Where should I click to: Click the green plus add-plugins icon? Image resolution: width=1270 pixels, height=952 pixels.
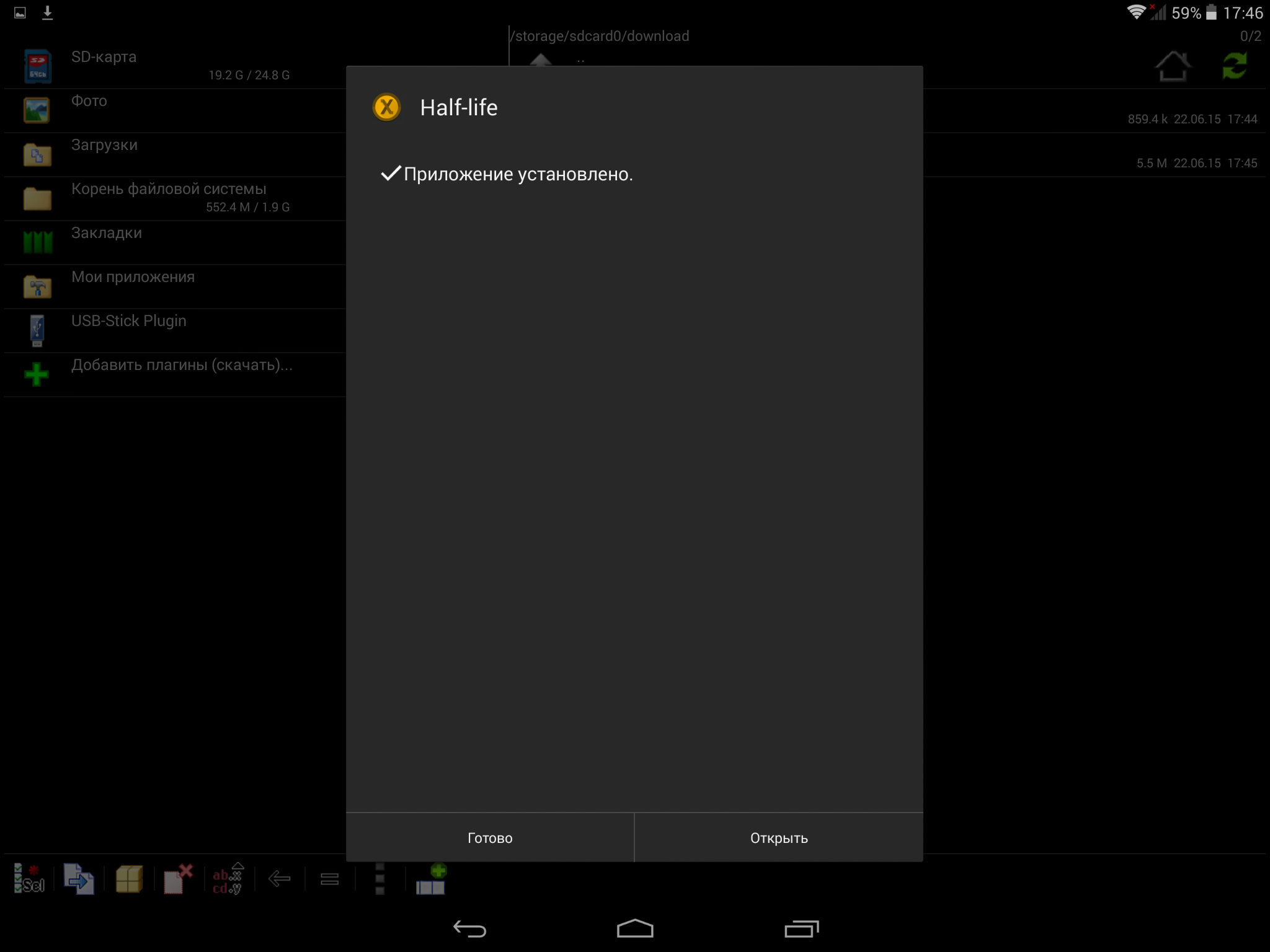pos(37,374)
